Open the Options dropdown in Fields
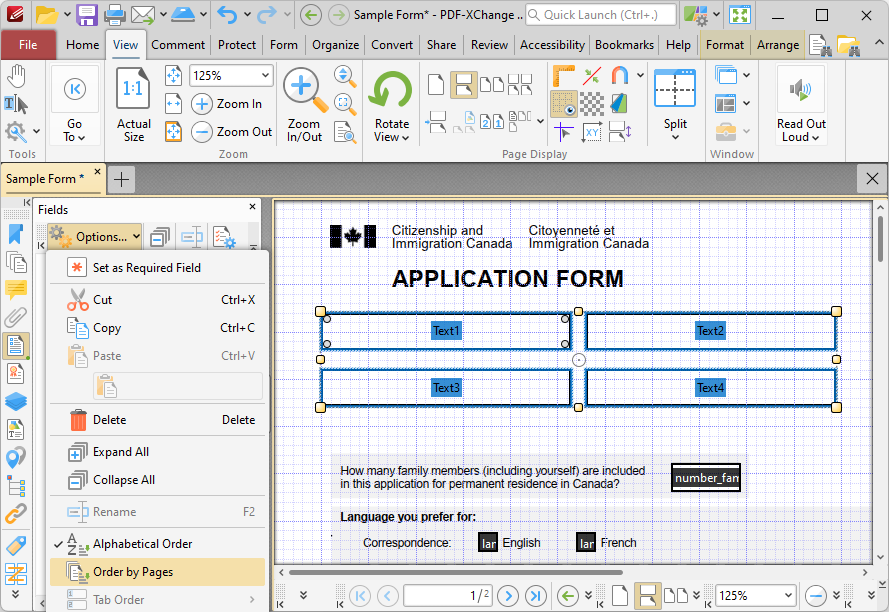 click(95, 237)
